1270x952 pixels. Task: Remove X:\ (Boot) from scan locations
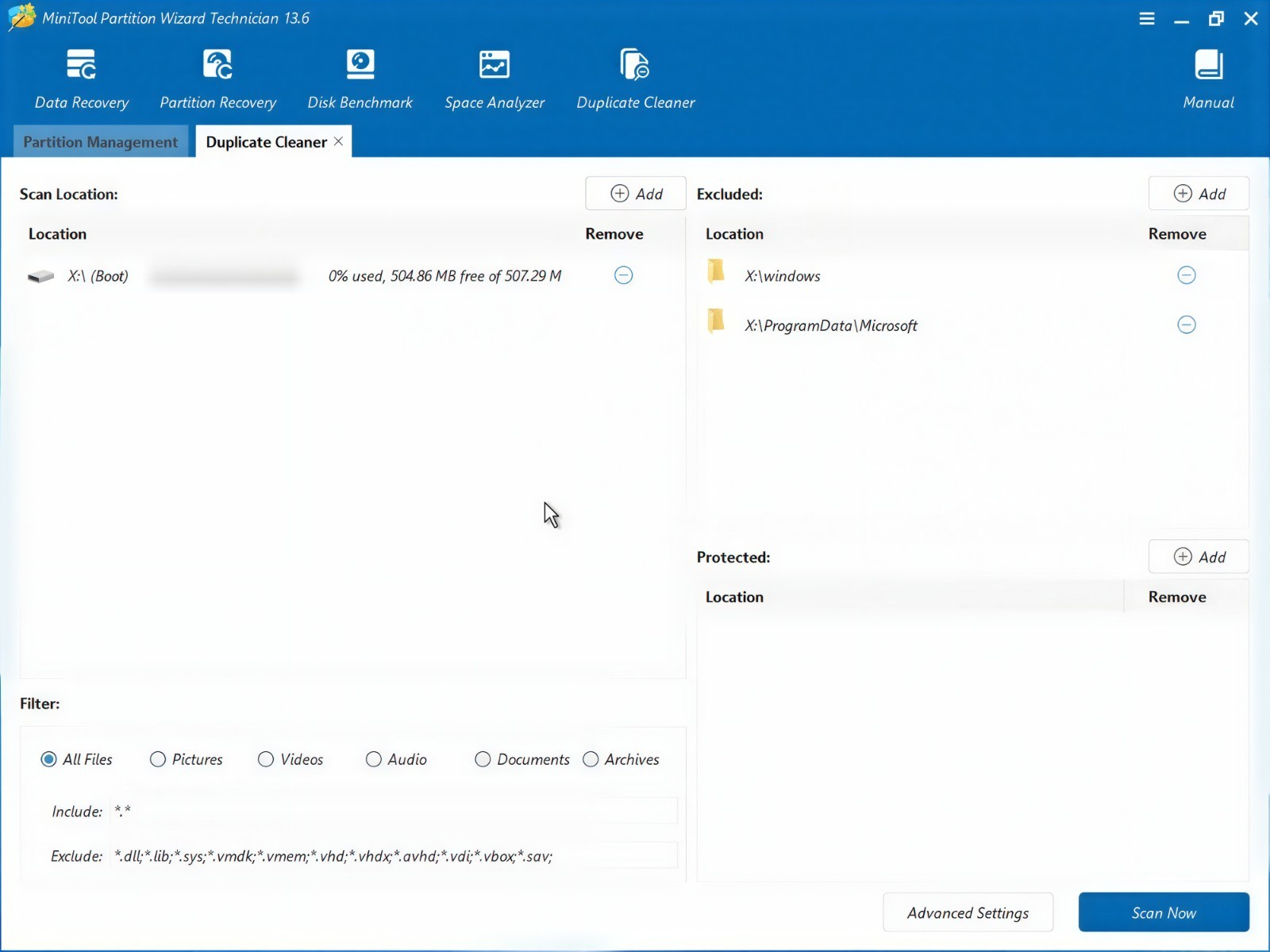(624, 275)
